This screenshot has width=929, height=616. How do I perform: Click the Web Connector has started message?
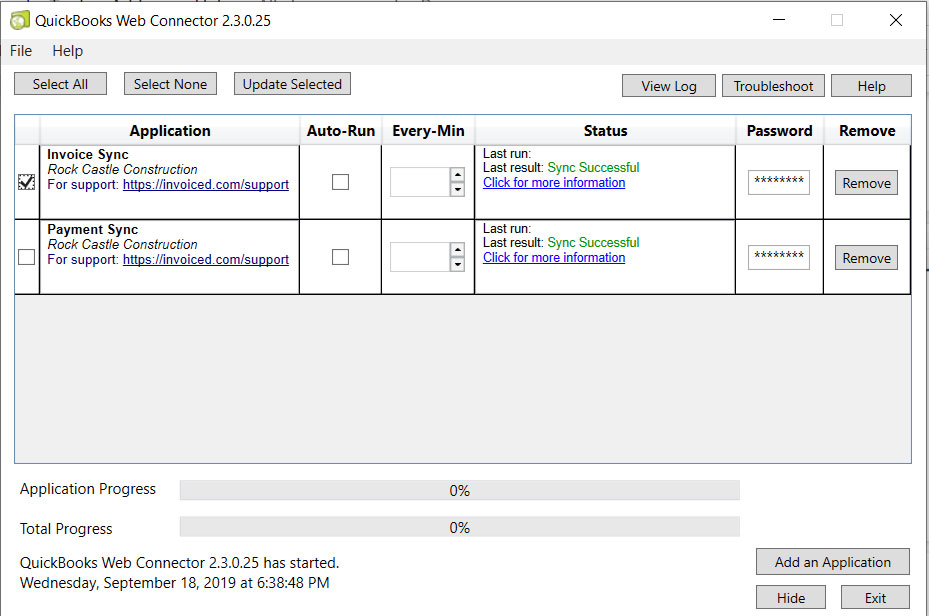(x=180, y=563)
